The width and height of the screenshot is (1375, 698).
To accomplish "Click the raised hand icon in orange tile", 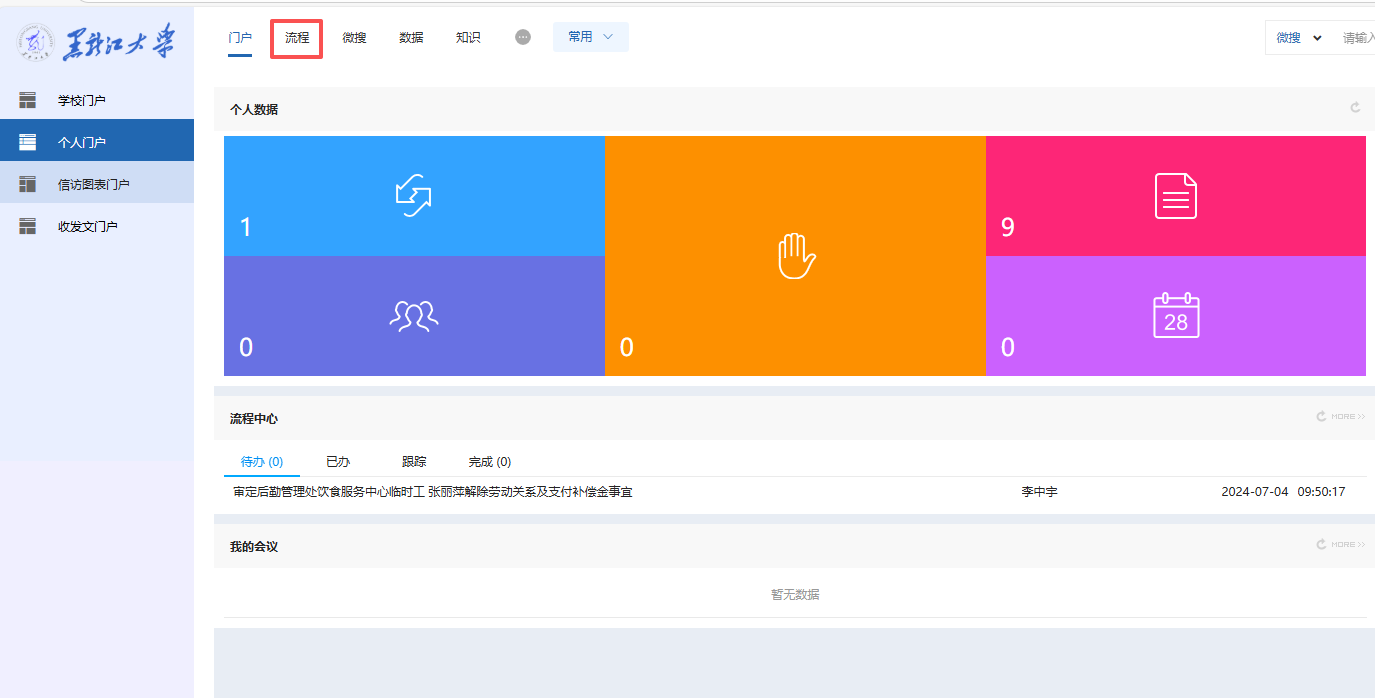I will (x=796, y=256).
